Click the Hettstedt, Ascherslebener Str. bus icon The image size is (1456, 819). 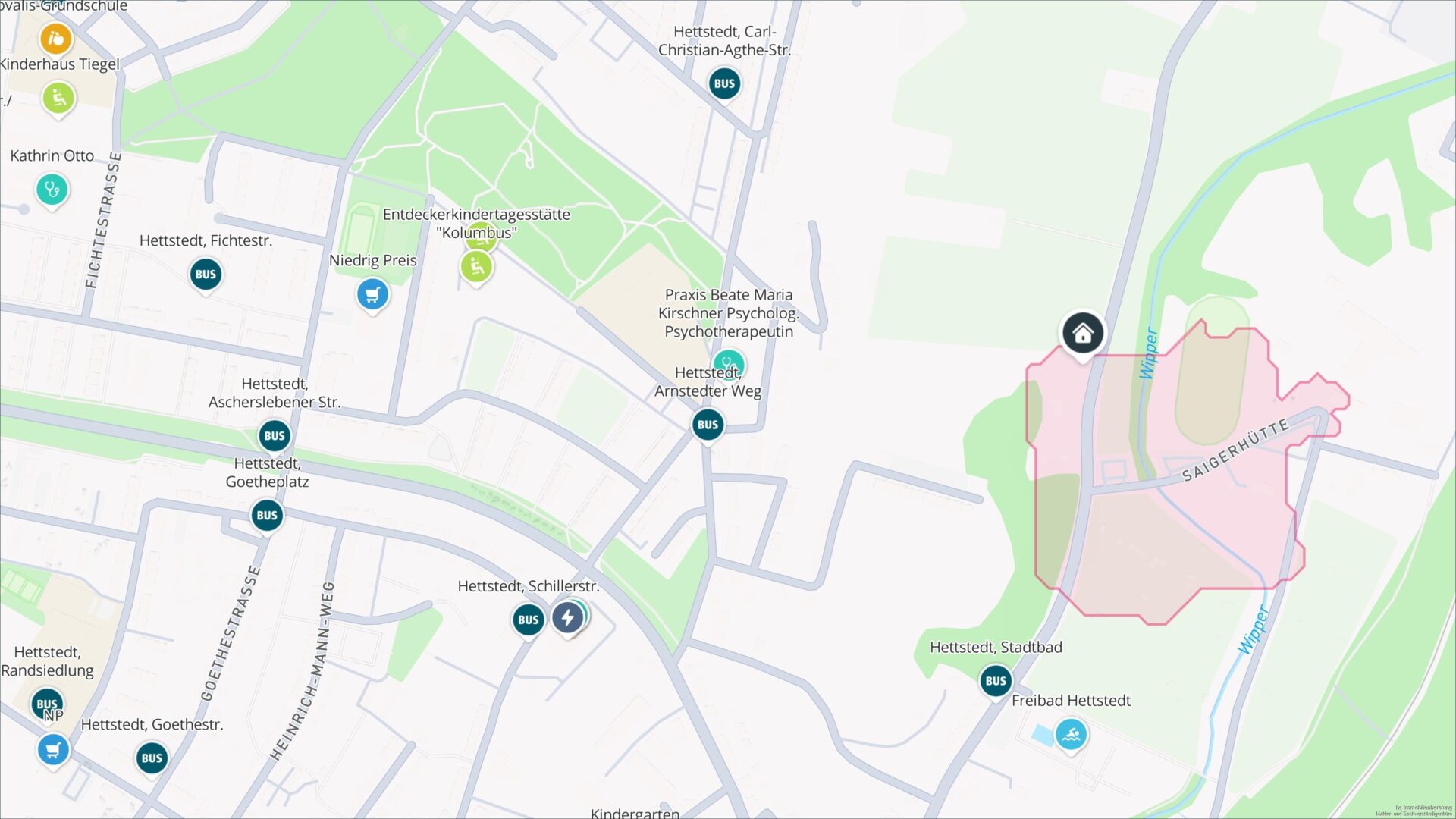click(x=275, y=436)
